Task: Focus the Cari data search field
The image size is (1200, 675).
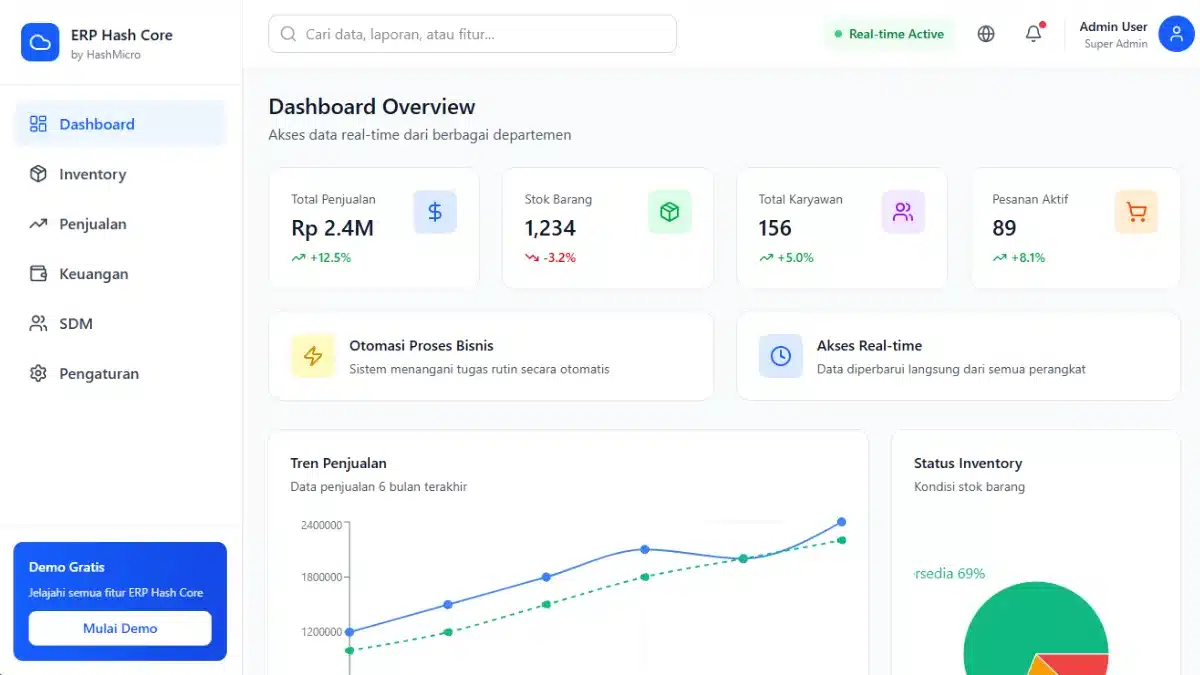Action: [472, 34]
